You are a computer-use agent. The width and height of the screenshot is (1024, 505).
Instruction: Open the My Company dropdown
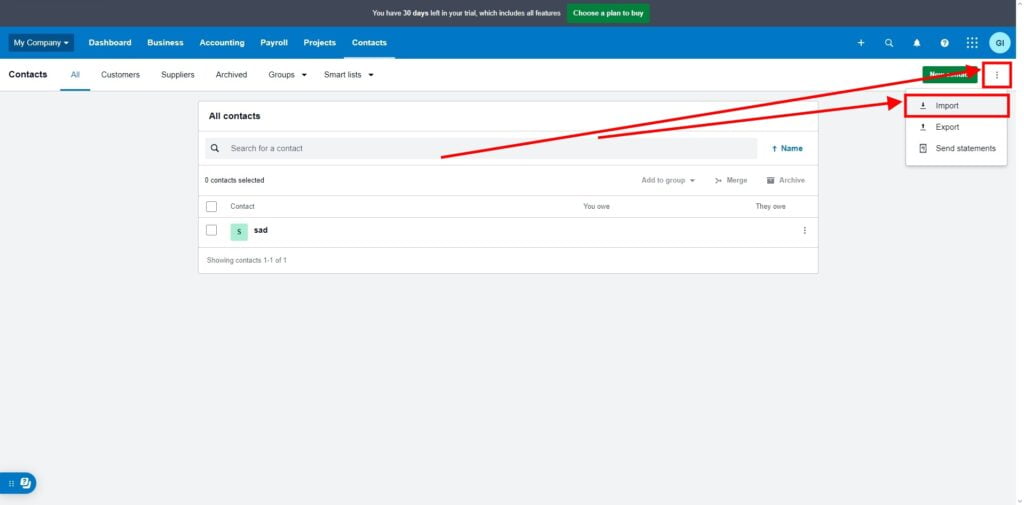[x=41, y=43]
